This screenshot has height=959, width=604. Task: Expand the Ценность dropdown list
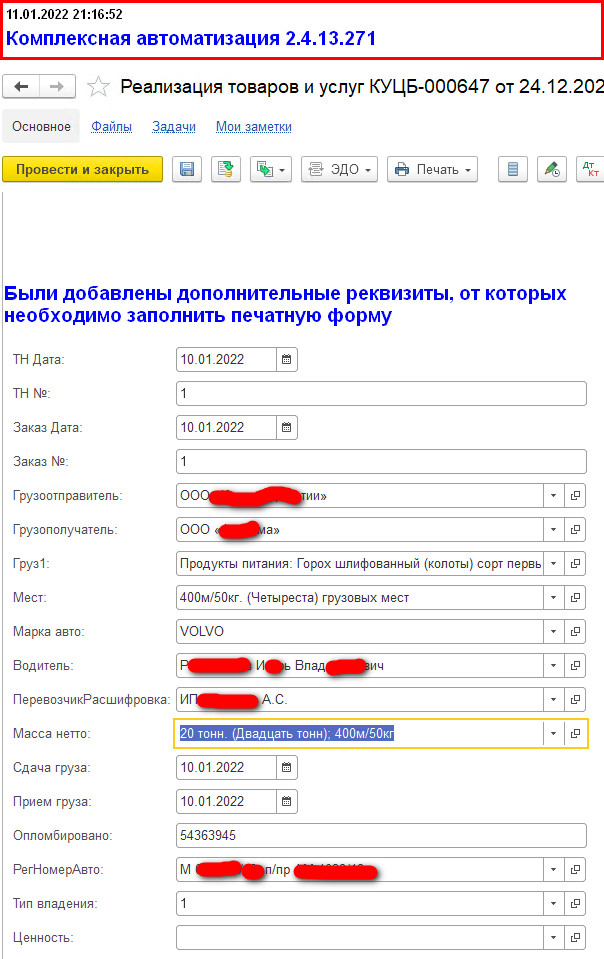point(554,937)
